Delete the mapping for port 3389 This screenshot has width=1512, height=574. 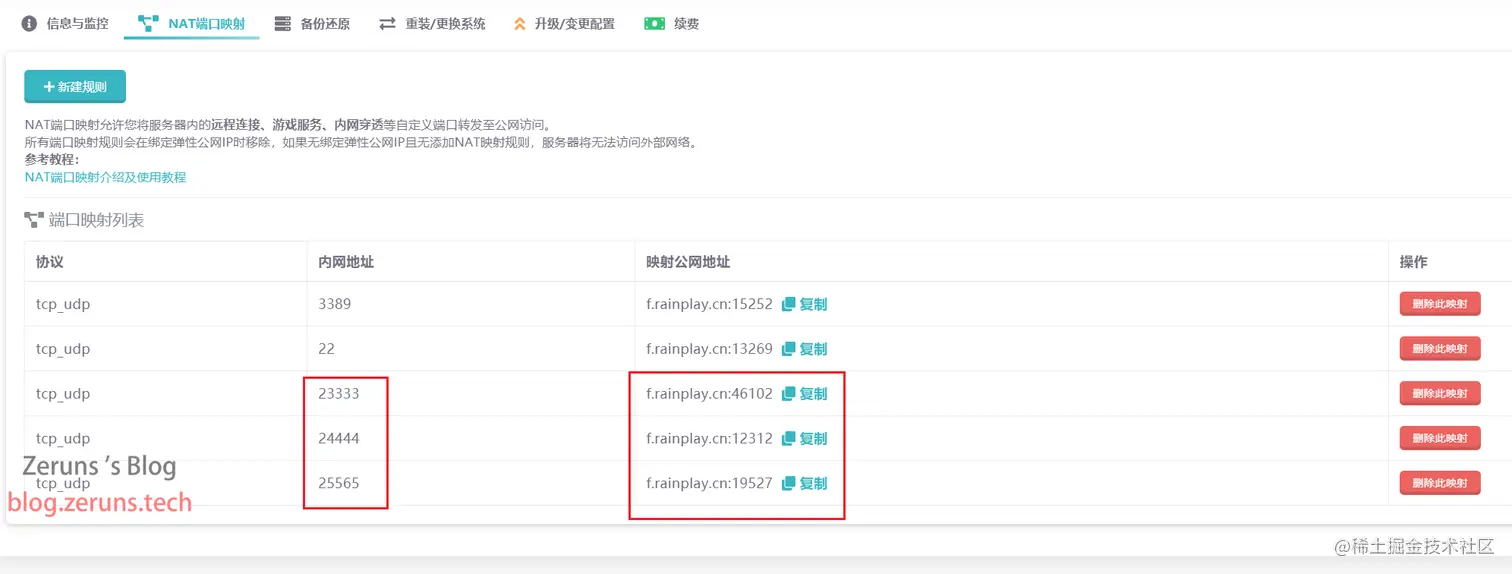[1440, 304]
